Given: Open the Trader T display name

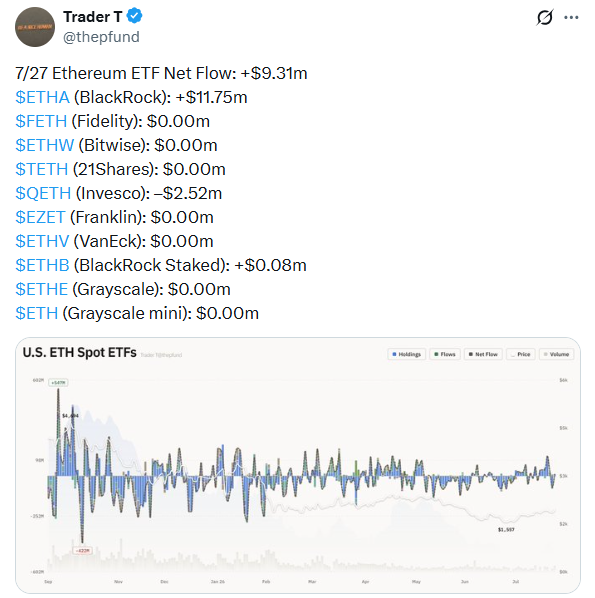Looking at the screenshot, I should pos(93,17).
